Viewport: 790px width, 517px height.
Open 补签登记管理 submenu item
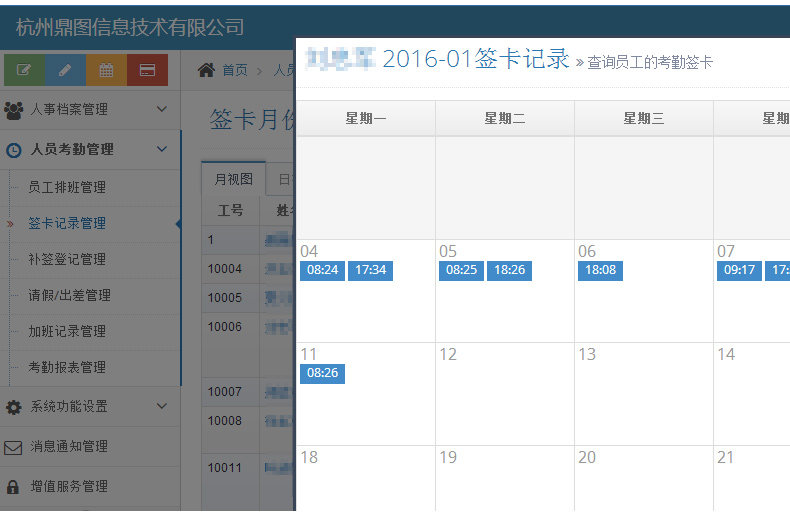click(x=67, y=260)
